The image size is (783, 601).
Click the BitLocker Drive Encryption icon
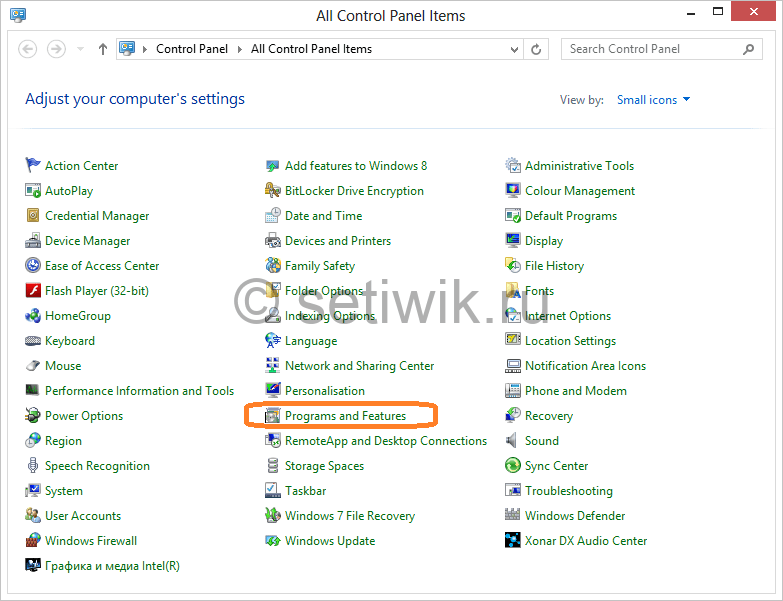273,190
